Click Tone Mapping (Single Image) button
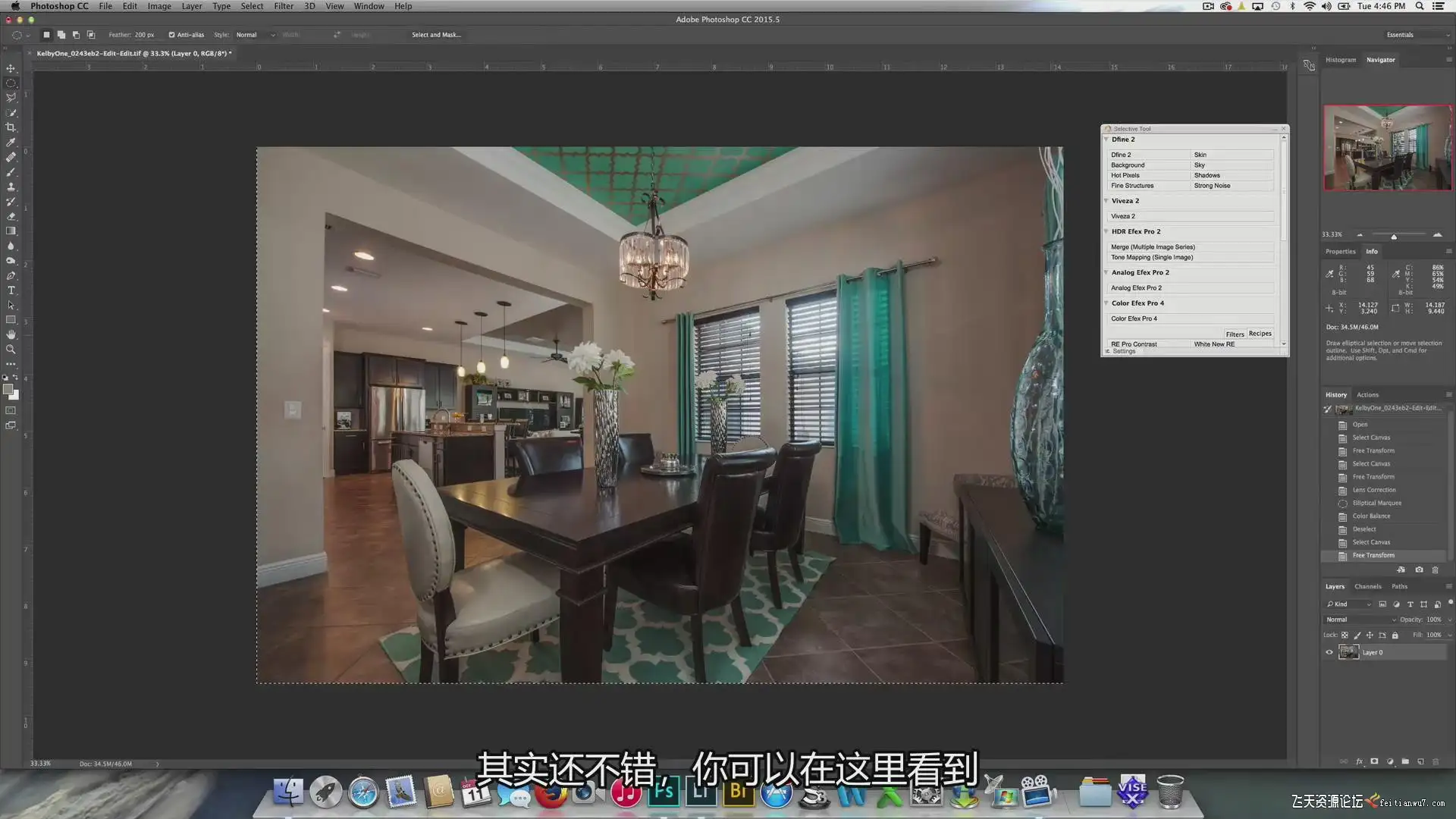Screen dimensions: 1456x819 pos(1152,257)
